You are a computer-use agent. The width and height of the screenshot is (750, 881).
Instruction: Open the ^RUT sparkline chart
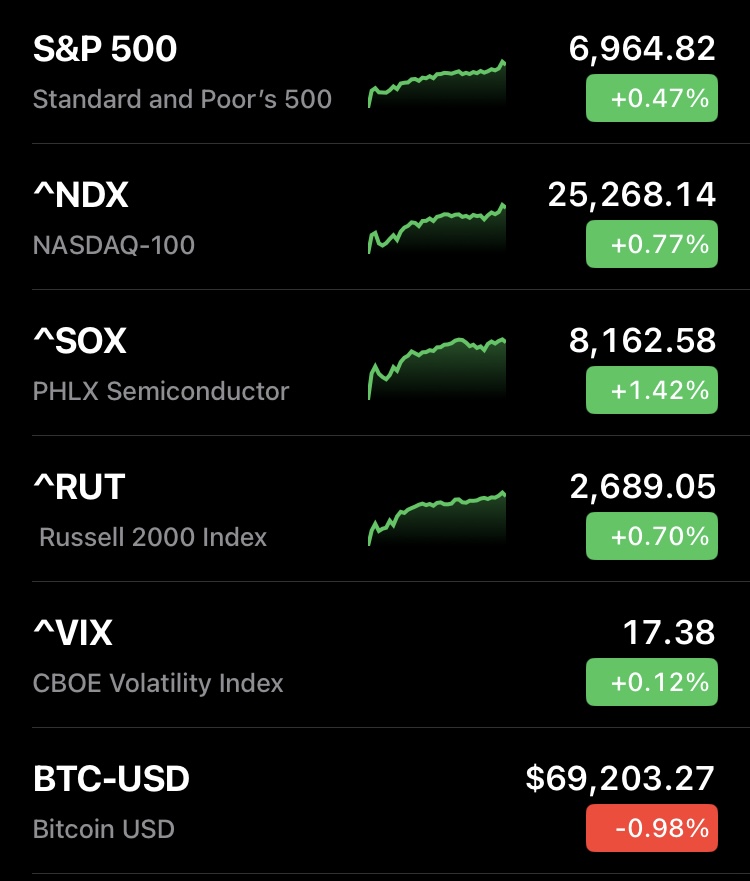click(437, 518)
